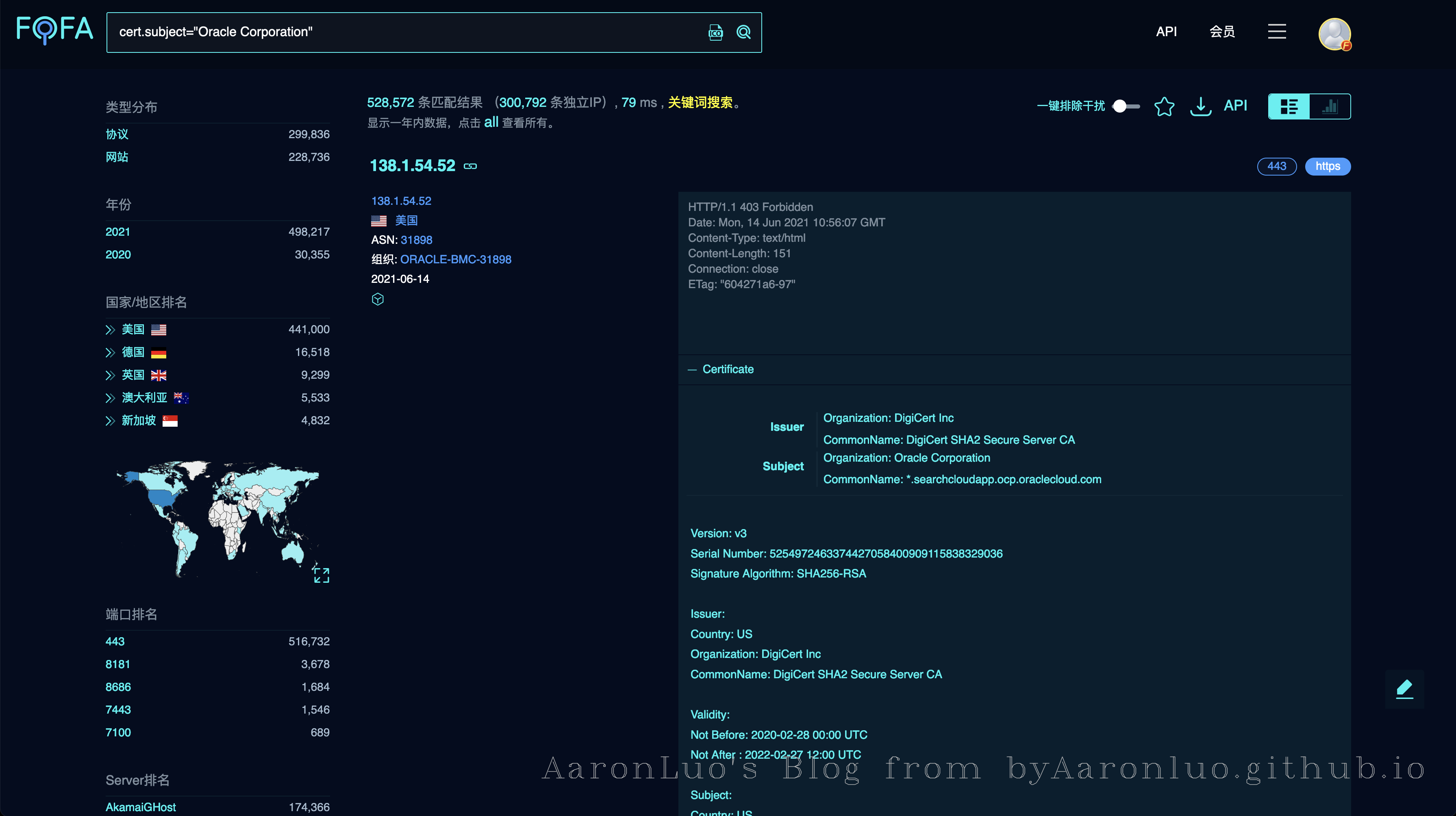Star this search query as favorite
The image size is (1456, 816).
(x=1164, y=106)
